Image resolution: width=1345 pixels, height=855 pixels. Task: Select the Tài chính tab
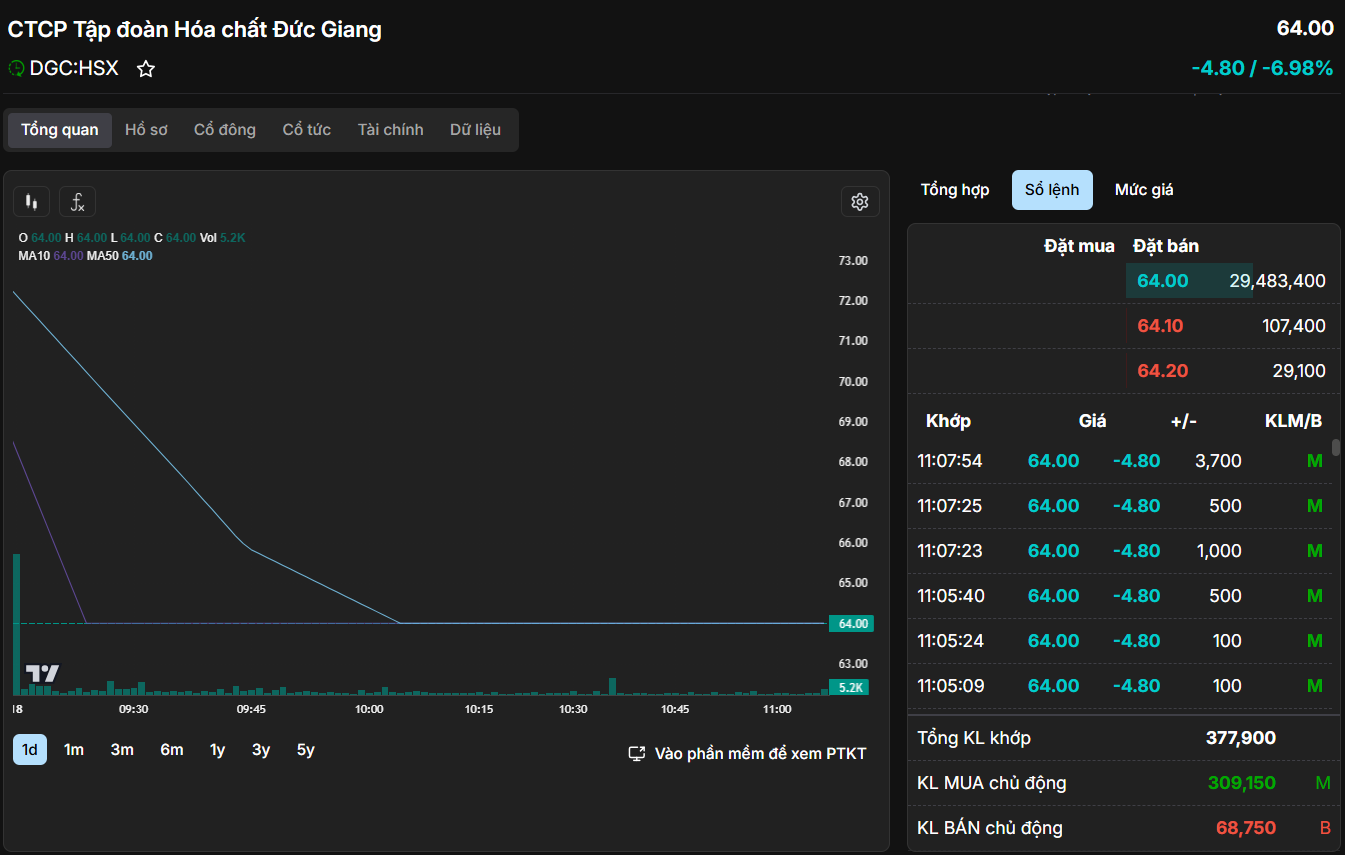pos(390,130)
